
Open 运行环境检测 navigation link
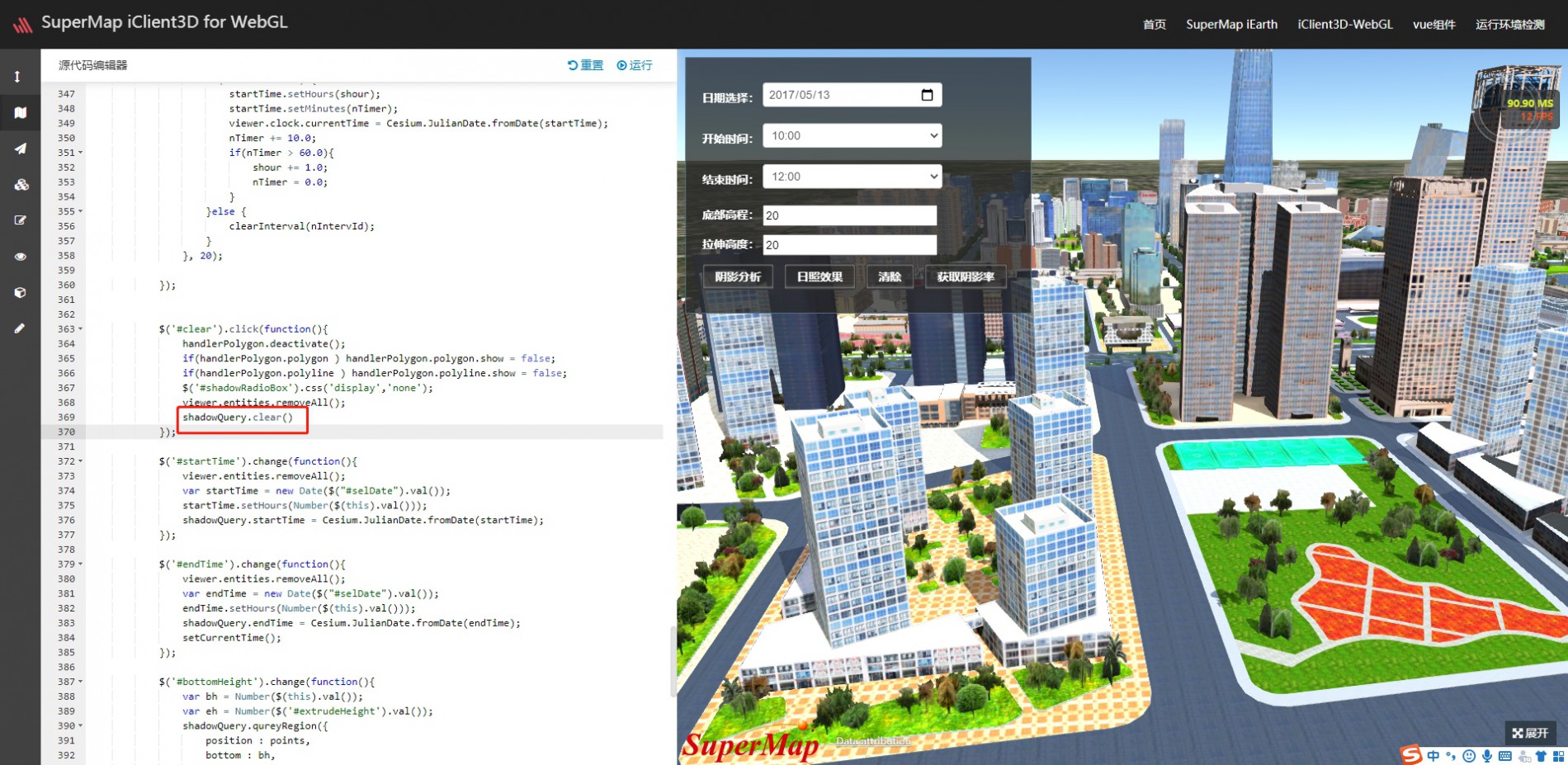1510,25
